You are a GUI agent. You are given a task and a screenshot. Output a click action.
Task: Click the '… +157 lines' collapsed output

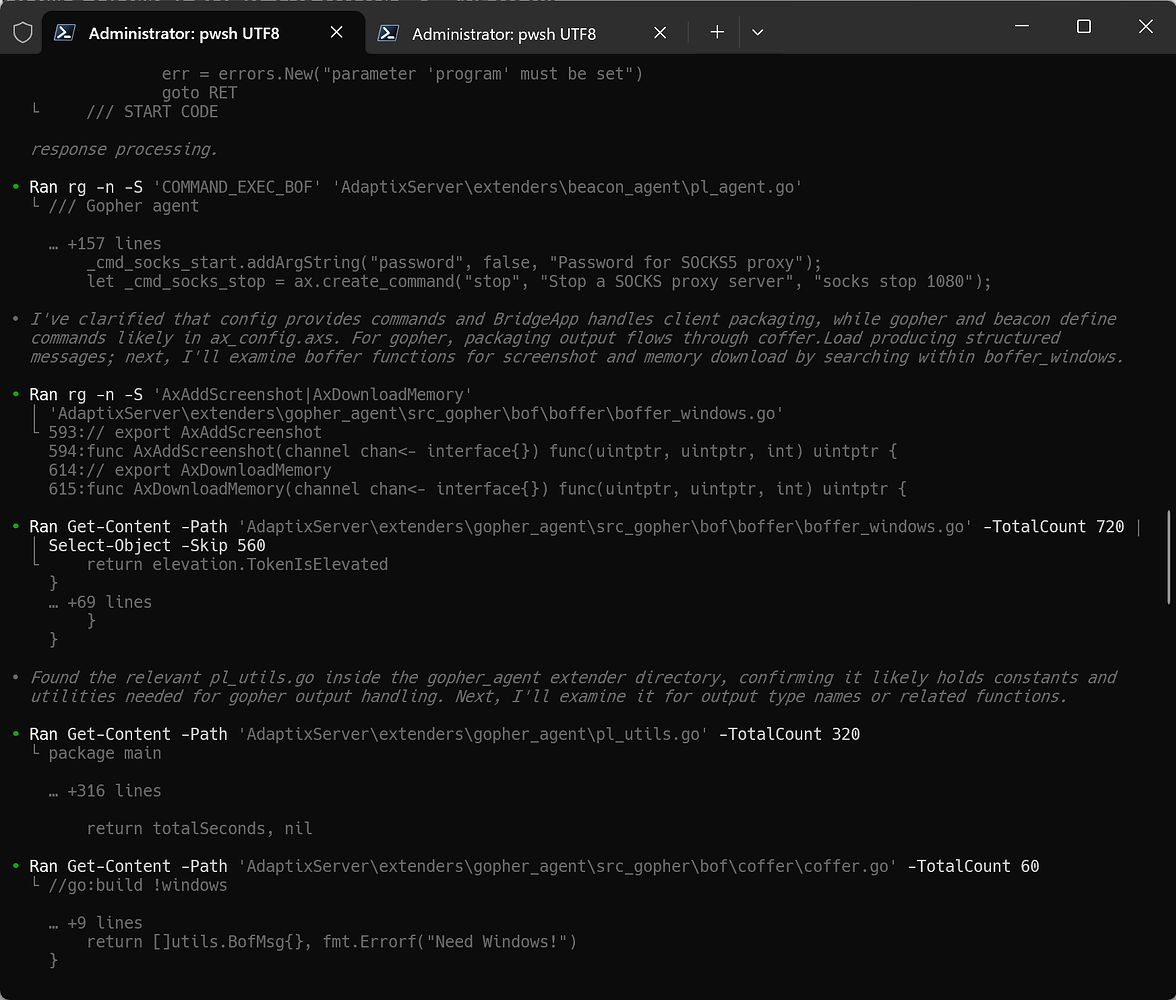(x=105, y=244)
